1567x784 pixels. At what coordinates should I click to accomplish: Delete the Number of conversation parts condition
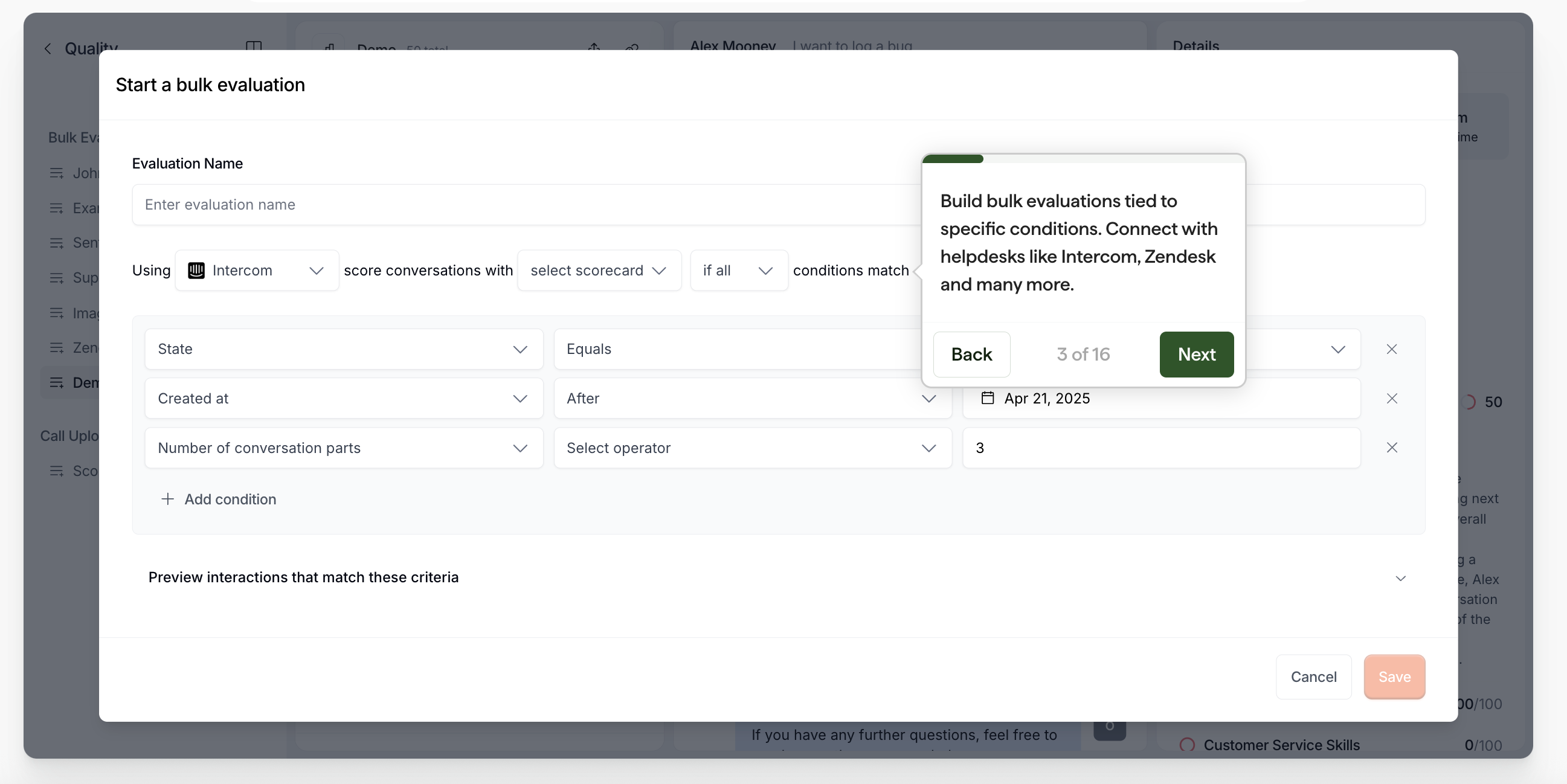[1391, 448]
